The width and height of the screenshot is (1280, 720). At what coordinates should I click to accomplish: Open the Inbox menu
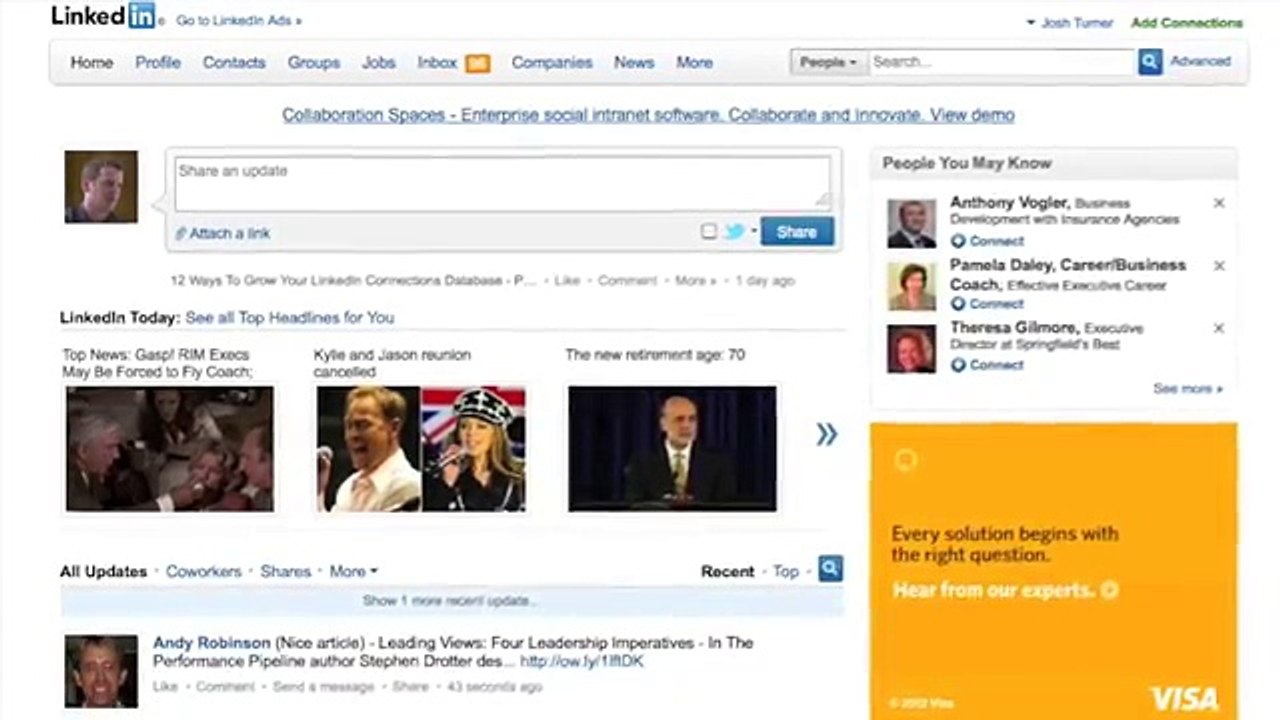pos(437,63)
